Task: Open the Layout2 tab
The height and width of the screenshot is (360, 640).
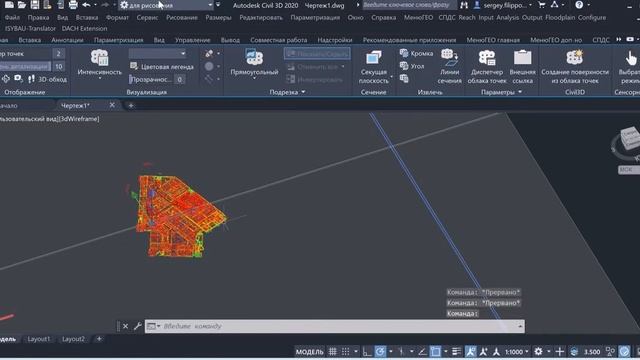Action: point(73,339)
